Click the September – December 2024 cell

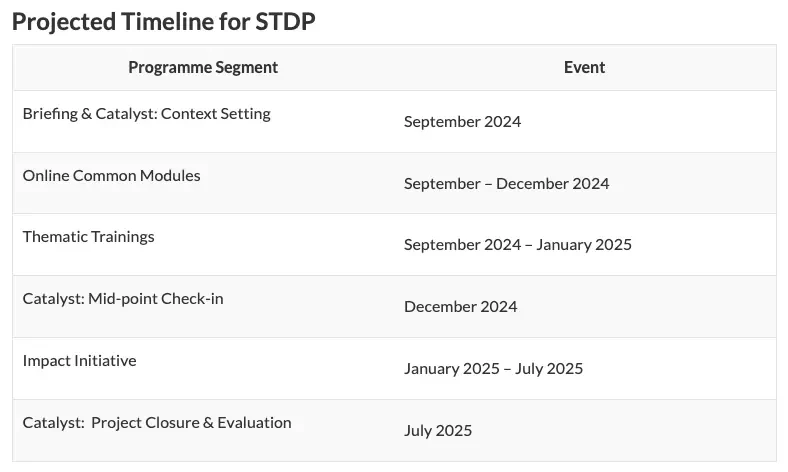pos(507,183)
